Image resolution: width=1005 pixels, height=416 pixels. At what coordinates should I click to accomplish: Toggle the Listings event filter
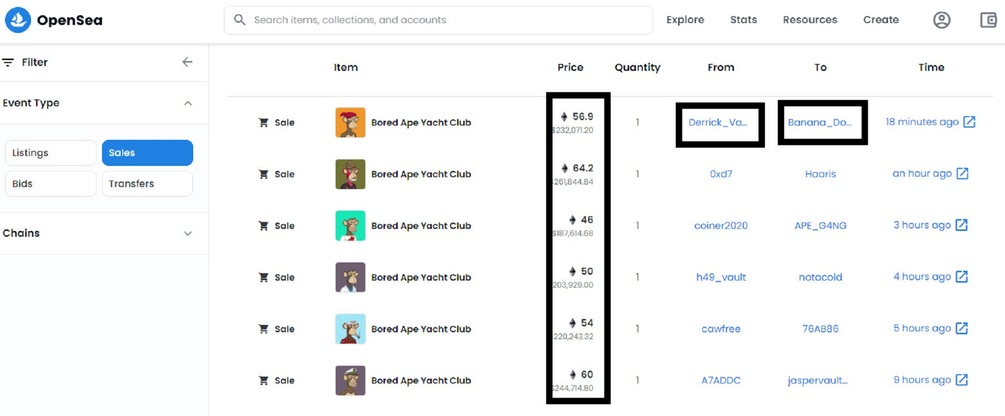tap(50, 153)
